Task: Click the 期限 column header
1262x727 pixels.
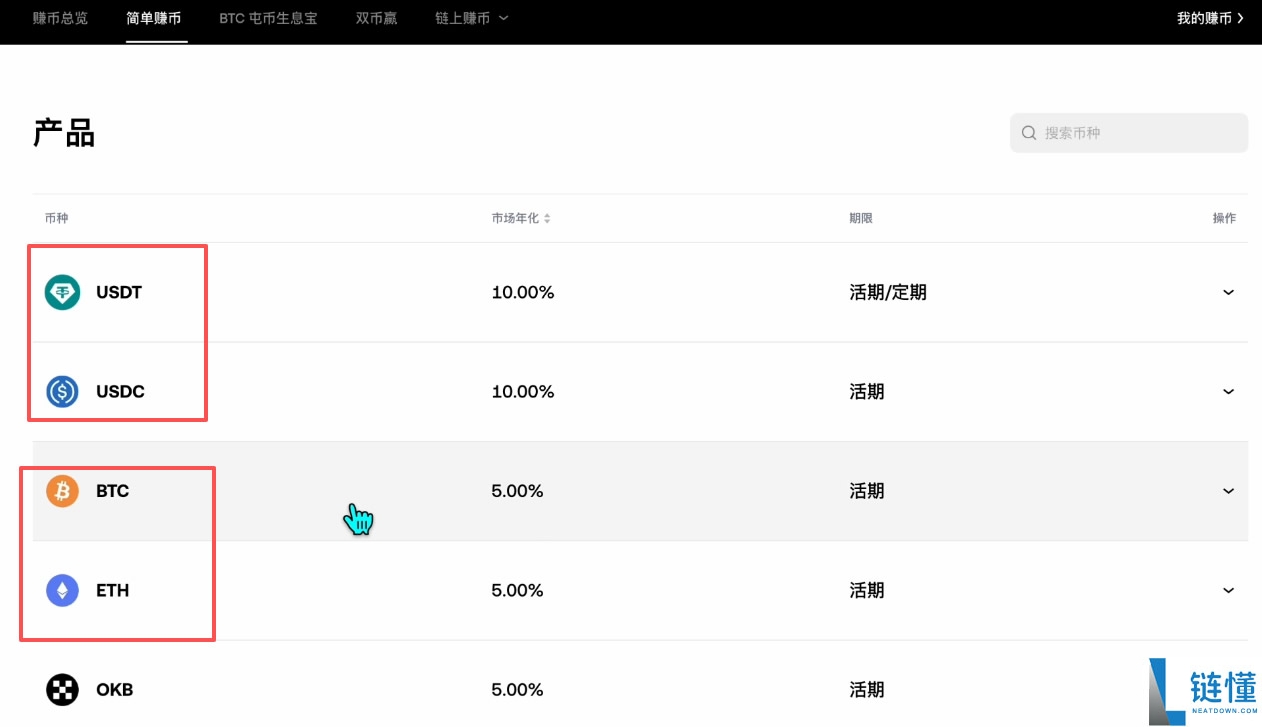Action: point(861,218)
